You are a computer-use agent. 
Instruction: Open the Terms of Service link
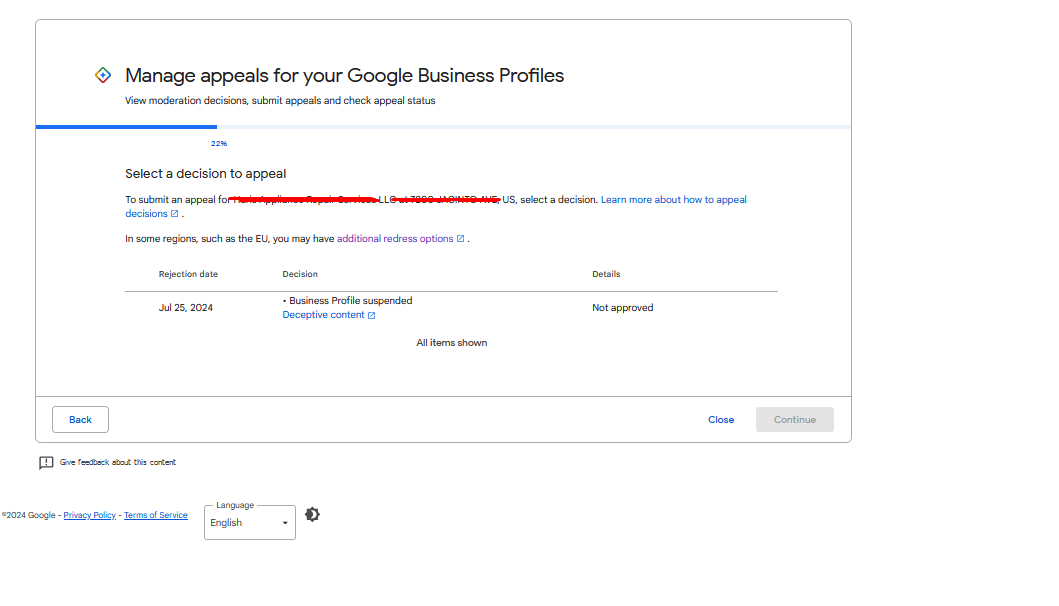[x=155, y=515]
